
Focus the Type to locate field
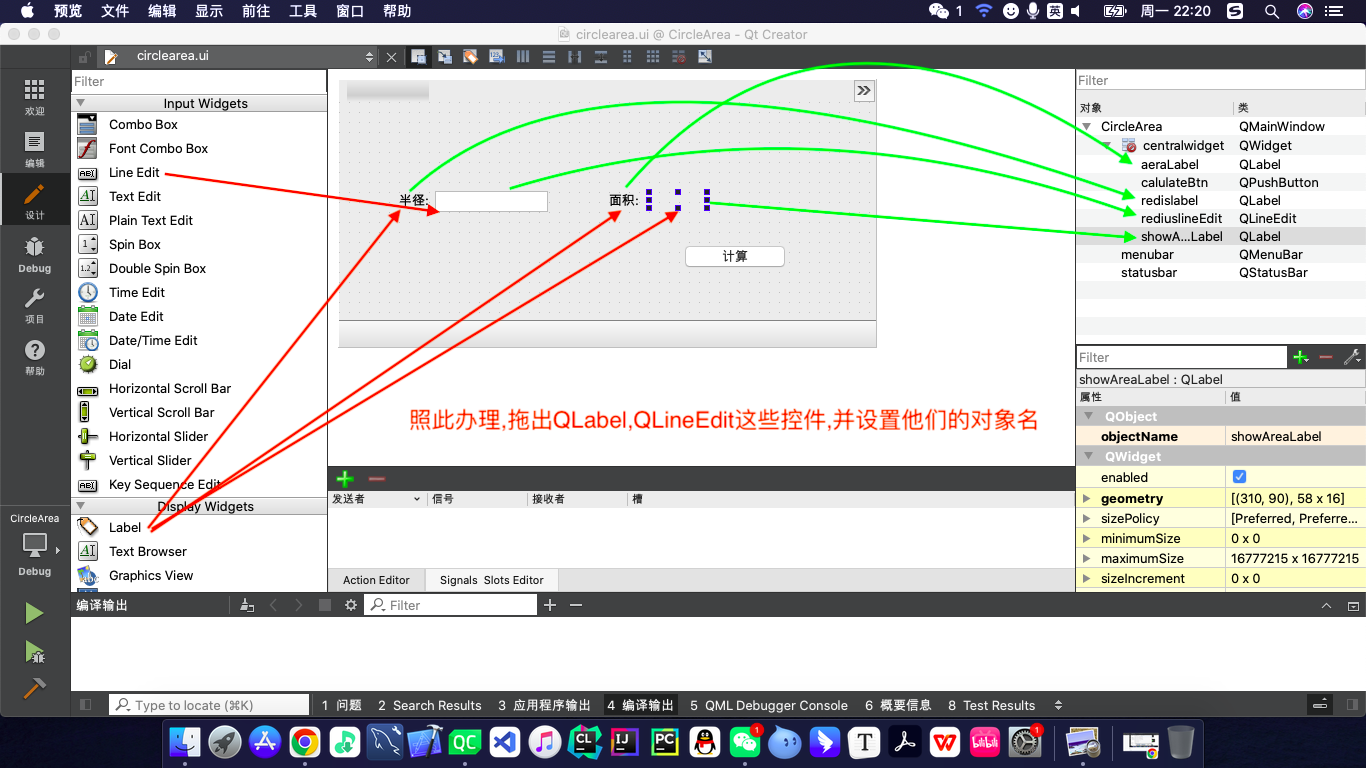tap(209, 705)
